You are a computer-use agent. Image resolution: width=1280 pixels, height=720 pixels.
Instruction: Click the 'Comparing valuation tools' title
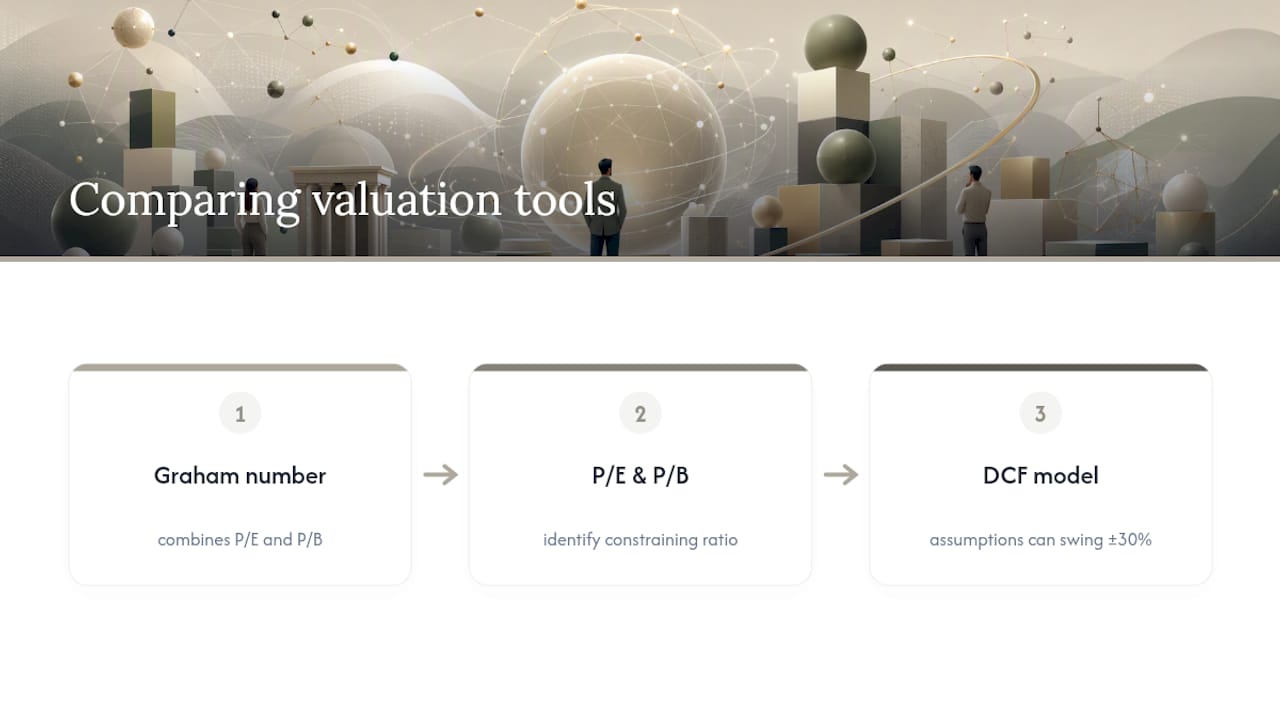pos(342,200)
